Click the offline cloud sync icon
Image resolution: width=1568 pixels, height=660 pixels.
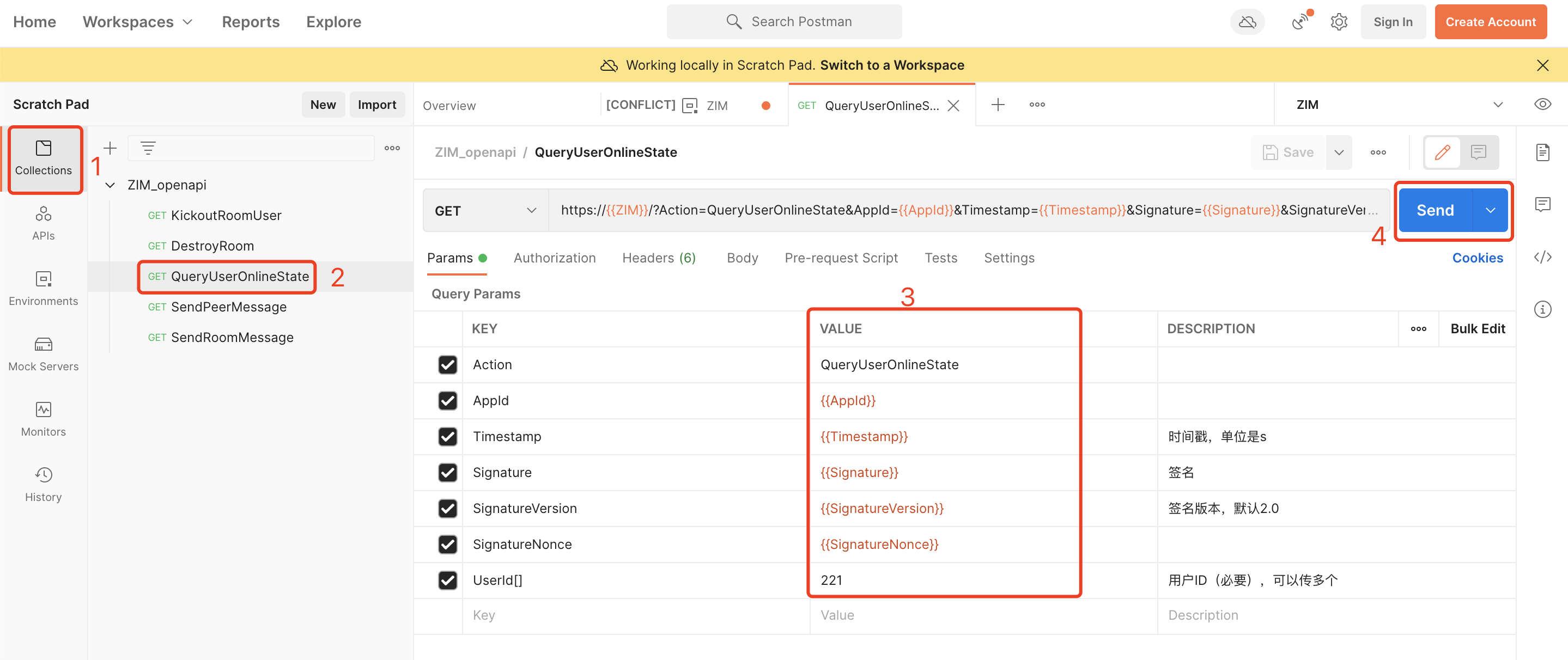pyautogui.click(x=1247, y=22)
